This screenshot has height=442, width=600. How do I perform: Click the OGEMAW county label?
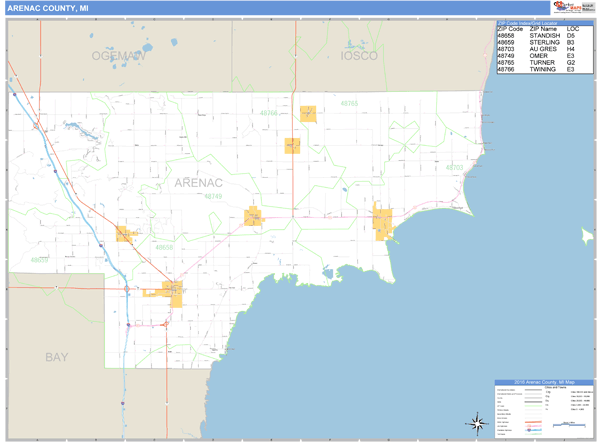point(118,56)
